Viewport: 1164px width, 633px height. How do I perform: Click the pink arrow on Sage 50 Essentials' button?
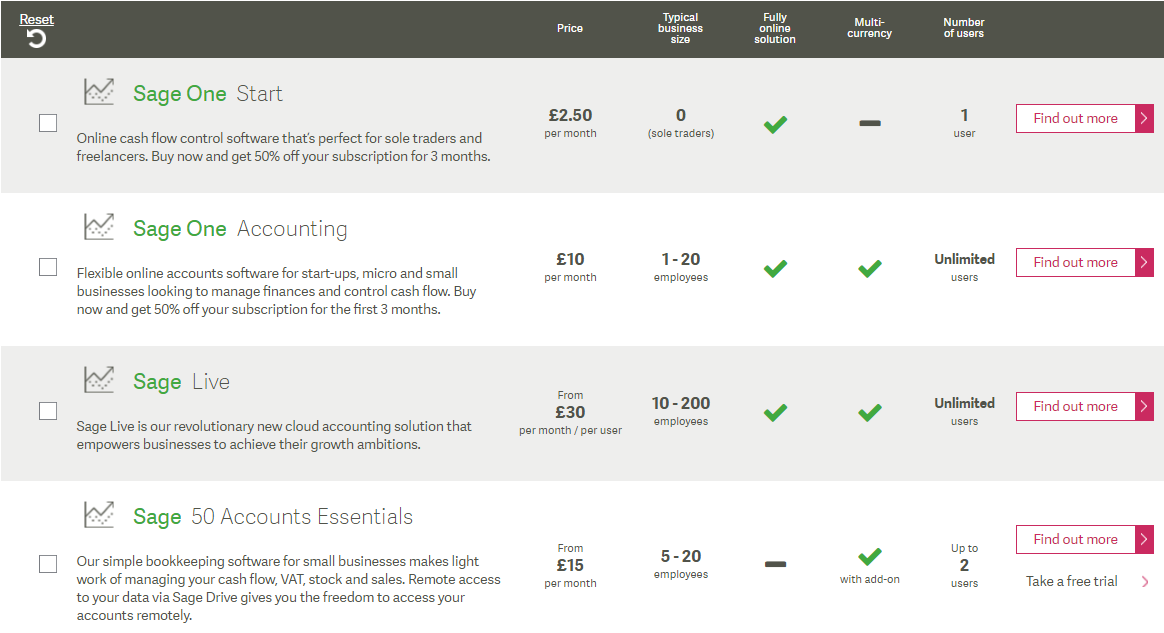(x=1145, y=539)
